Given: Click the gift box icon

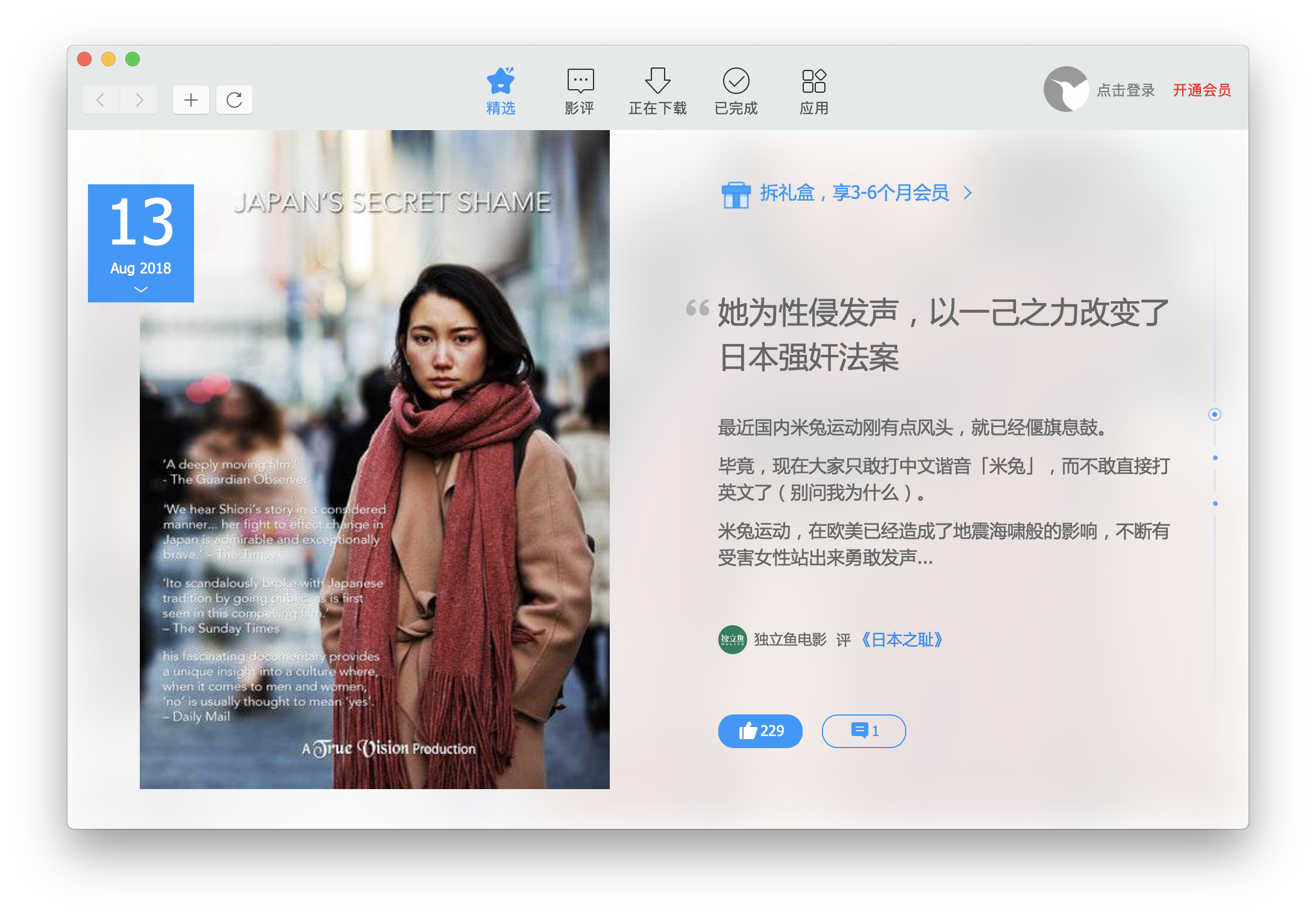Looking at the screenshot, I should [736, 195].
